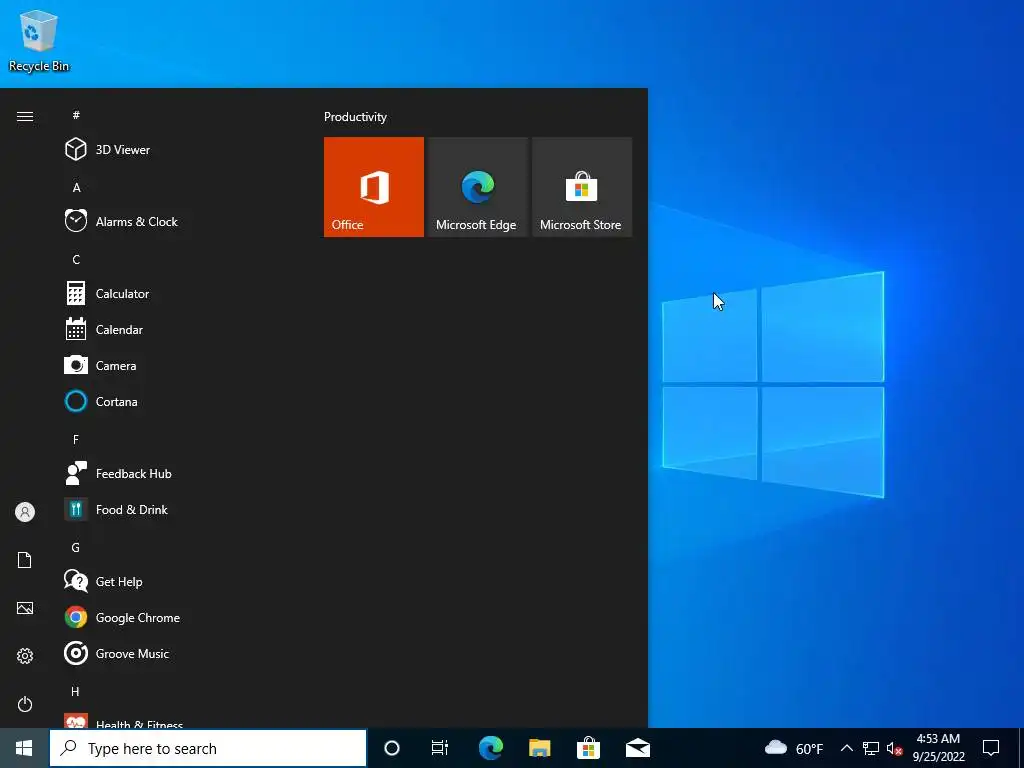Screen dimensions: 1024x768
Task: Click the taskbar search box
Action: click(x=208, y=748)
